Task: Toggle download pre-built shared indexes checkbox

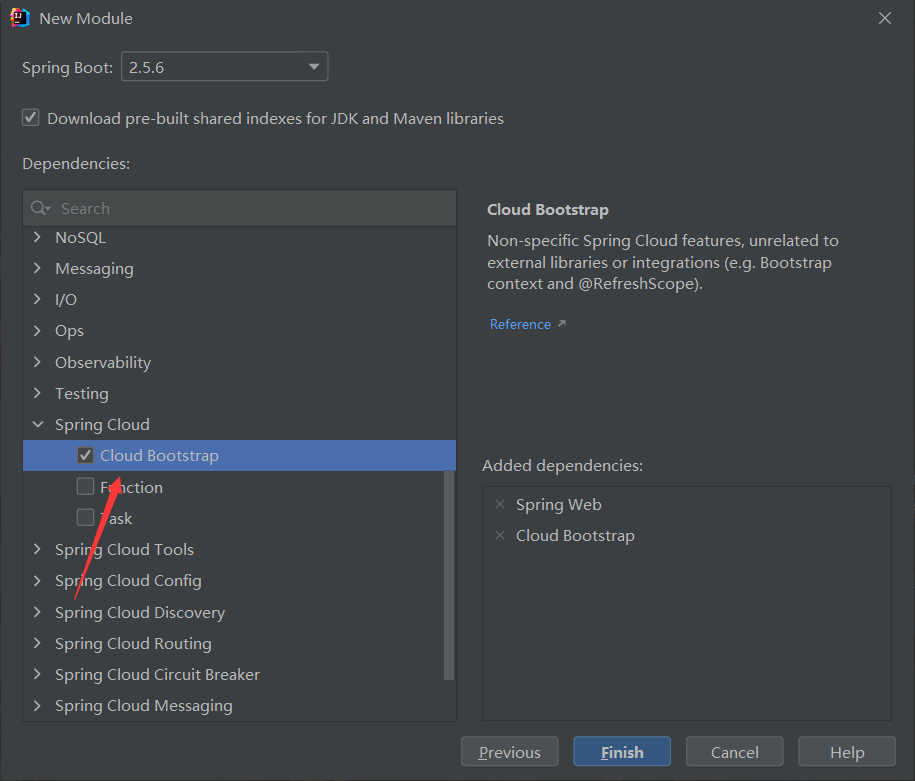Action: coord(30,118)
